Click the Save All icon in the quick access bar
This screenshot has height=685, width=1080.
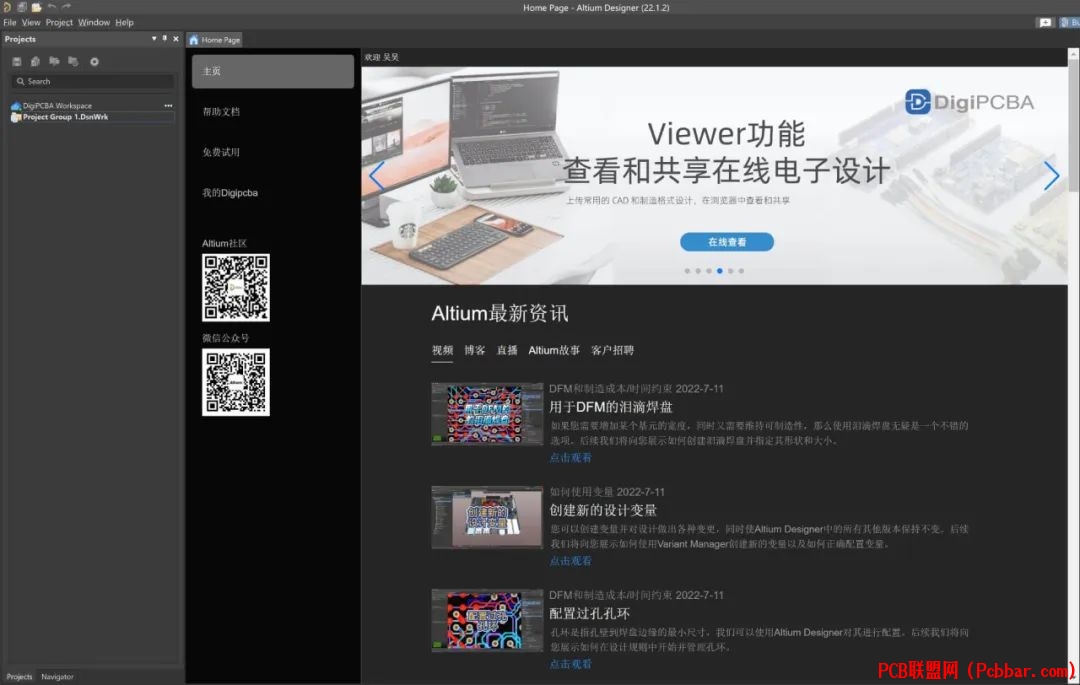click(x=21, y=7)
